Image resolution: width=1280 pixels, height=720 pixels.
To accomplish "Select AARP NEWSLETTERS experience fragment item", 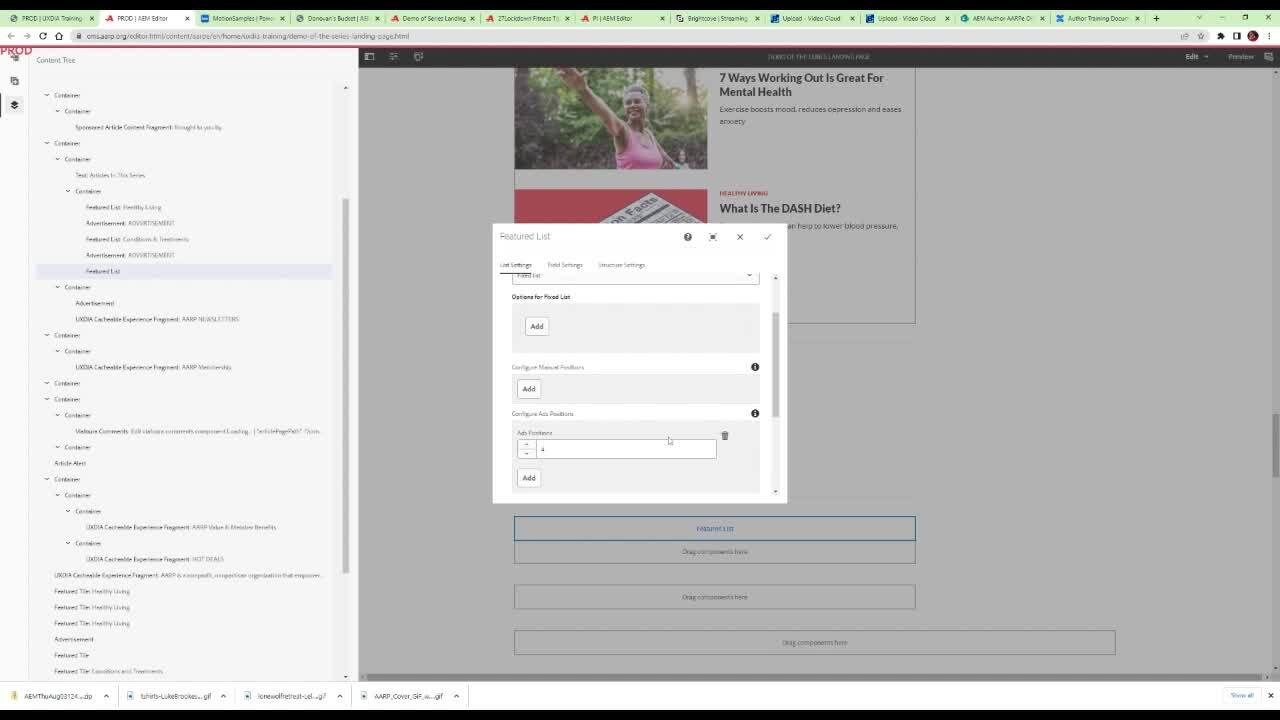I will (x=157, y=319).
